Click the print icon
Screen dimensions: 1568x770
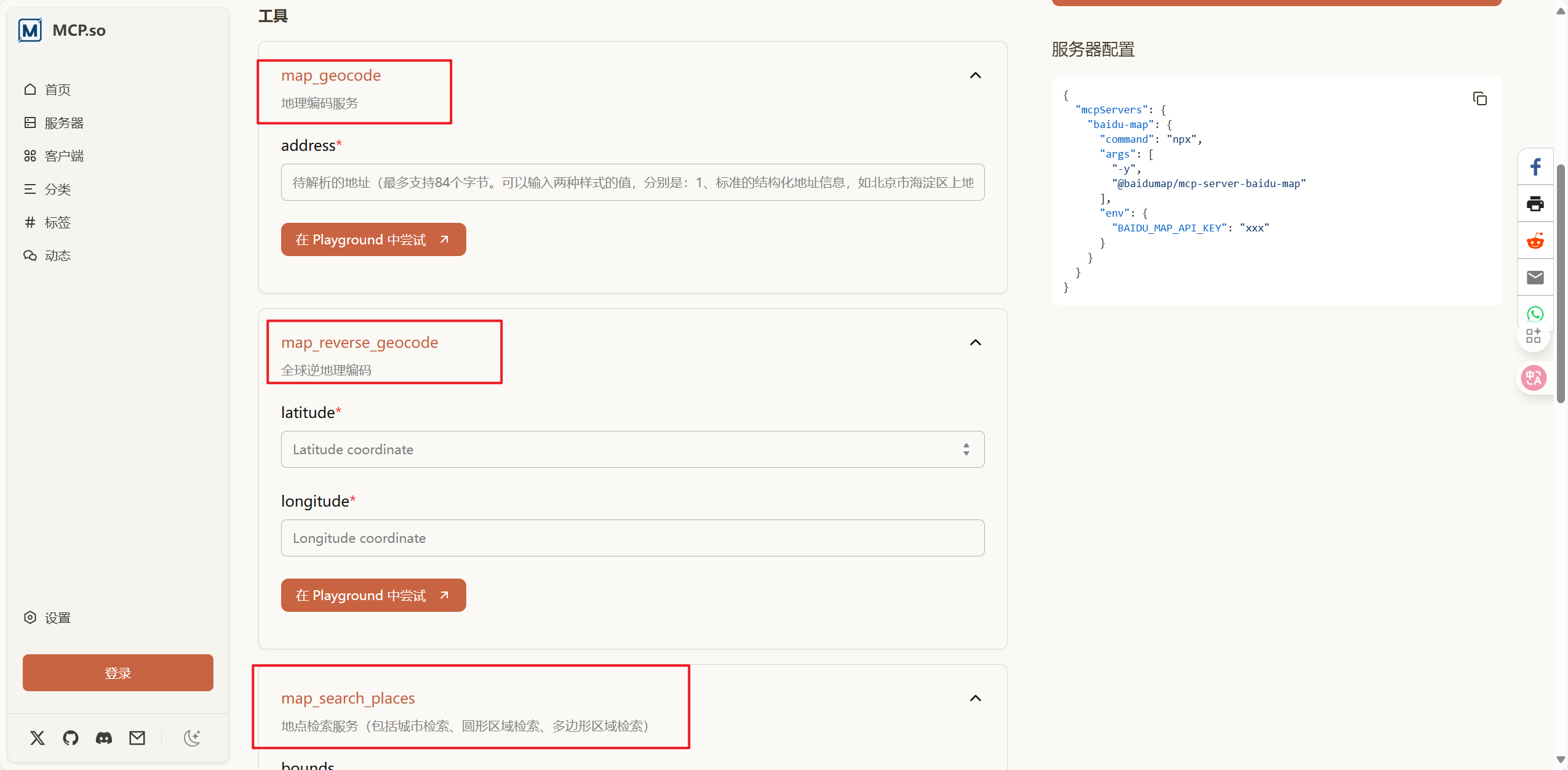click(1535, 204)
